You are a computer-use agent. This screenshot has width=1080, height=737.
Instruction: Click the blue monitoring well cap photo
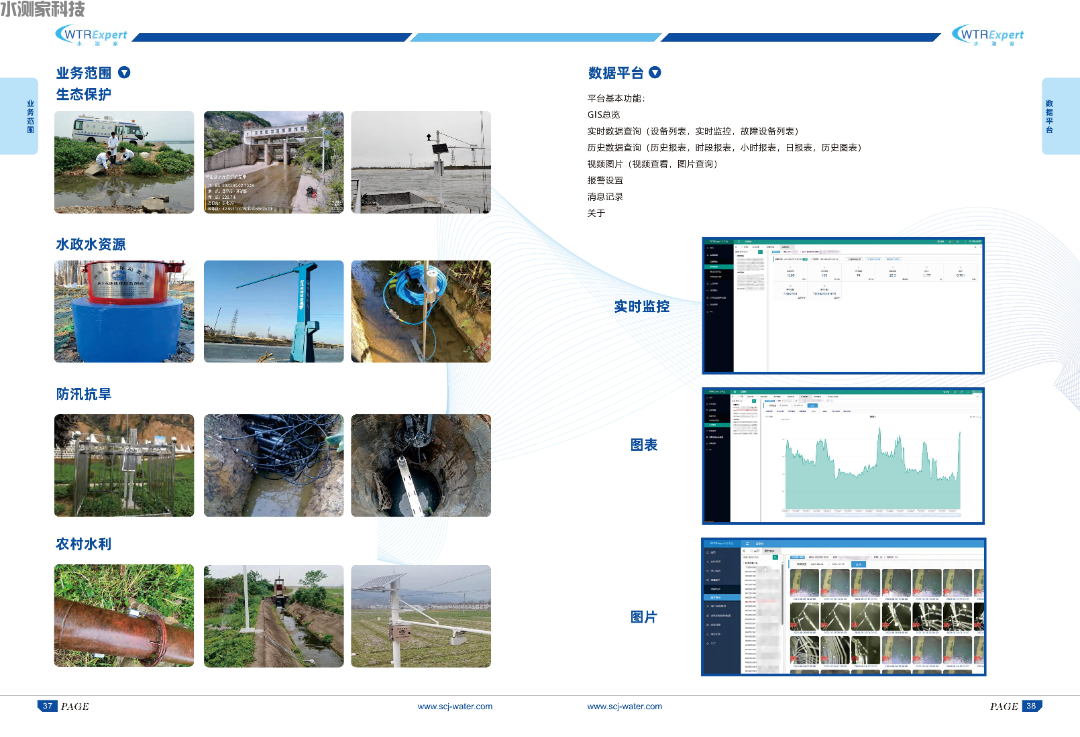tap(124, 311)
